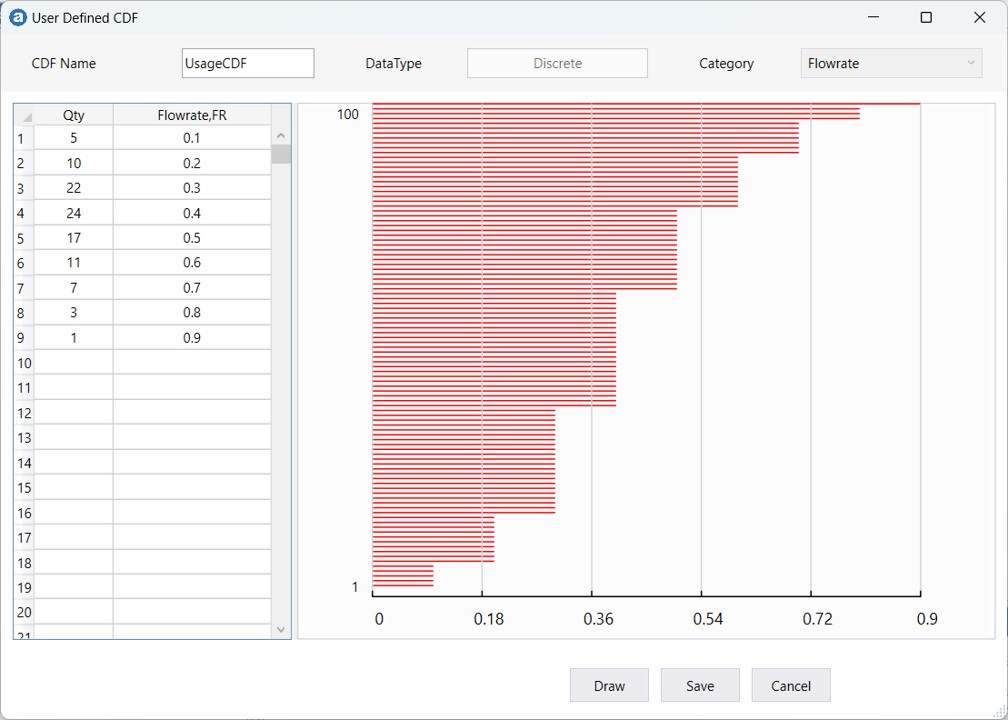
Task: Click empty Qty cell in row 10
Action: coord(74,363)
